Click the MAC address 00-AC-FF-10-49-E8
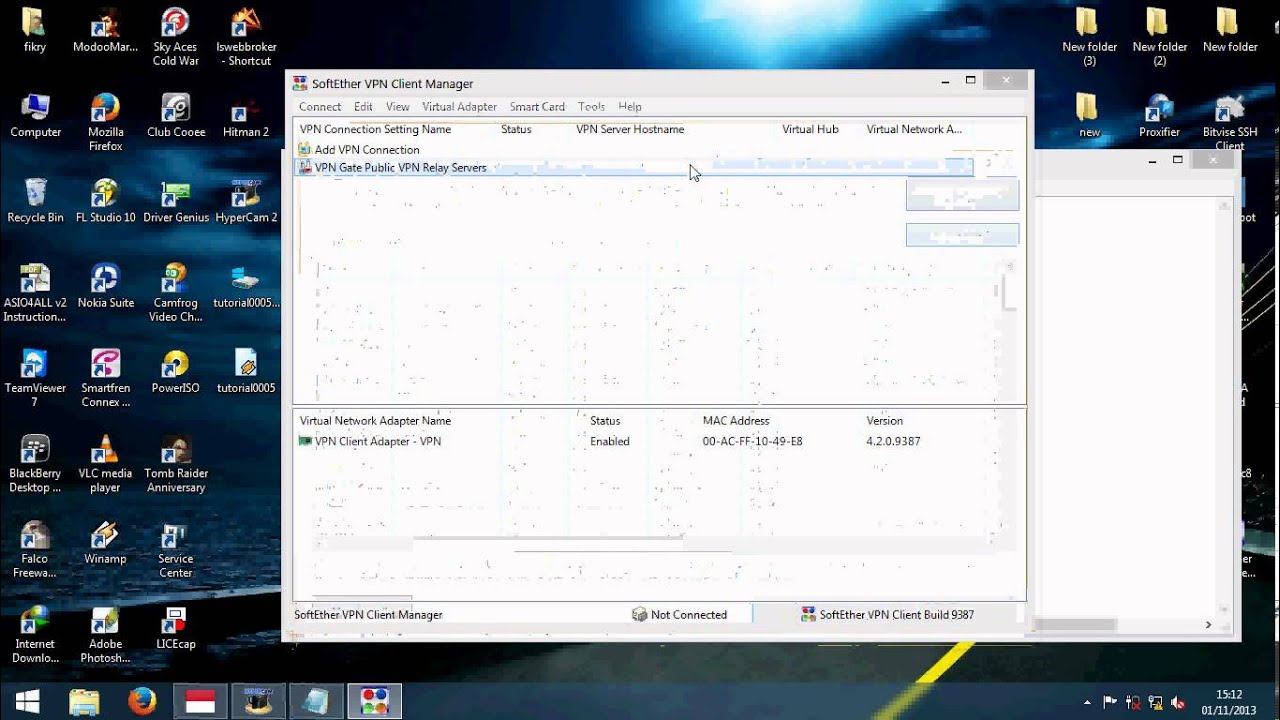The width and height of the screenshot is (1280, 720). pos(752,441)
